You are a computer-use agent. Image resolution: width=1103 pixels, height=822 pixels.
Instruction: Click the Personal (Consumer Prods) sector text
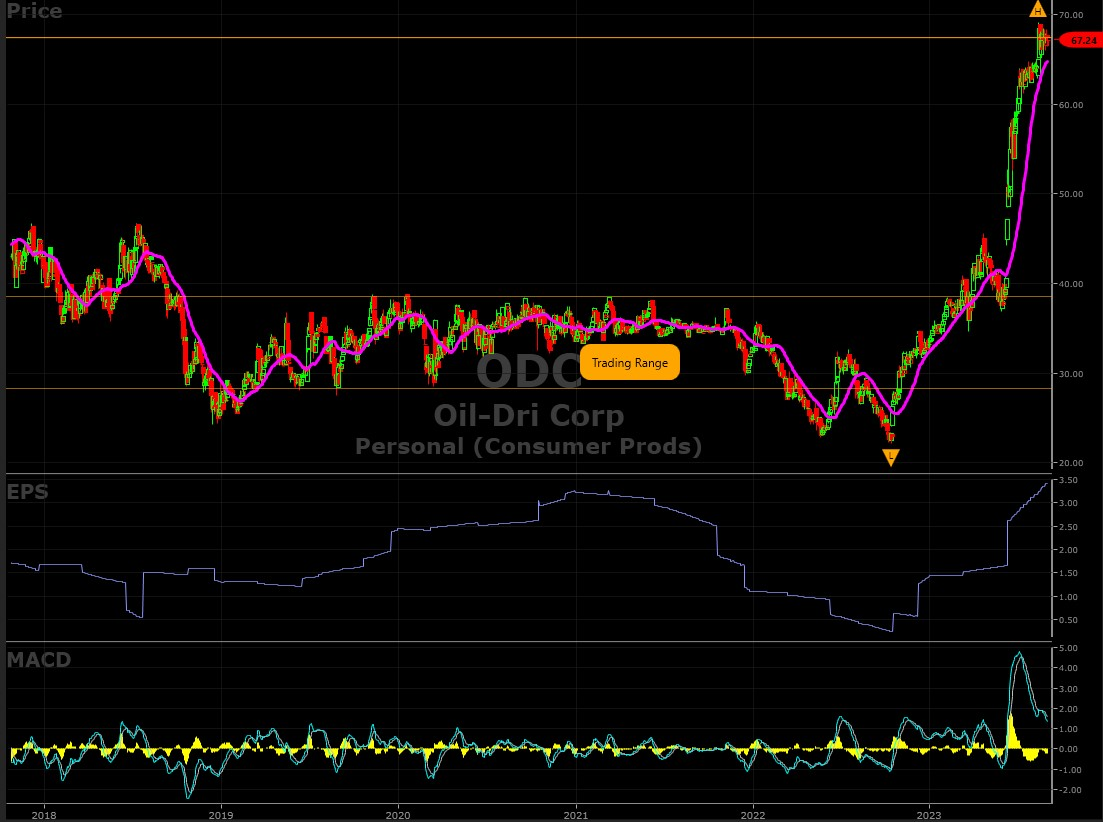tap(528, 447)
